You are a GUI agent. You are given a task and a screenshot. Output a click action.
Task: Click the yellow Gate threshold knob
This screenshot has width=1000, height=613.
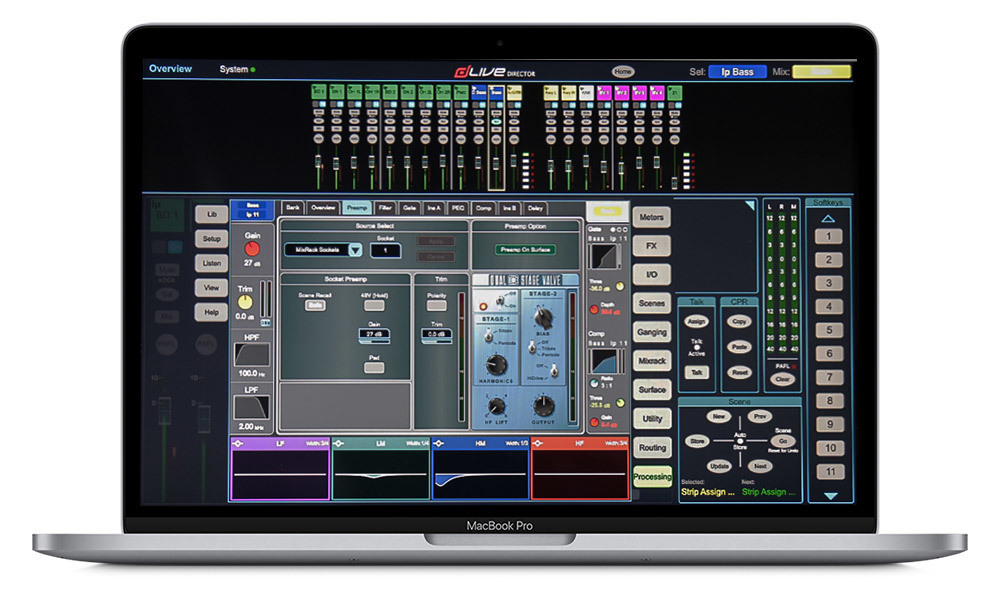pos(620,286)
